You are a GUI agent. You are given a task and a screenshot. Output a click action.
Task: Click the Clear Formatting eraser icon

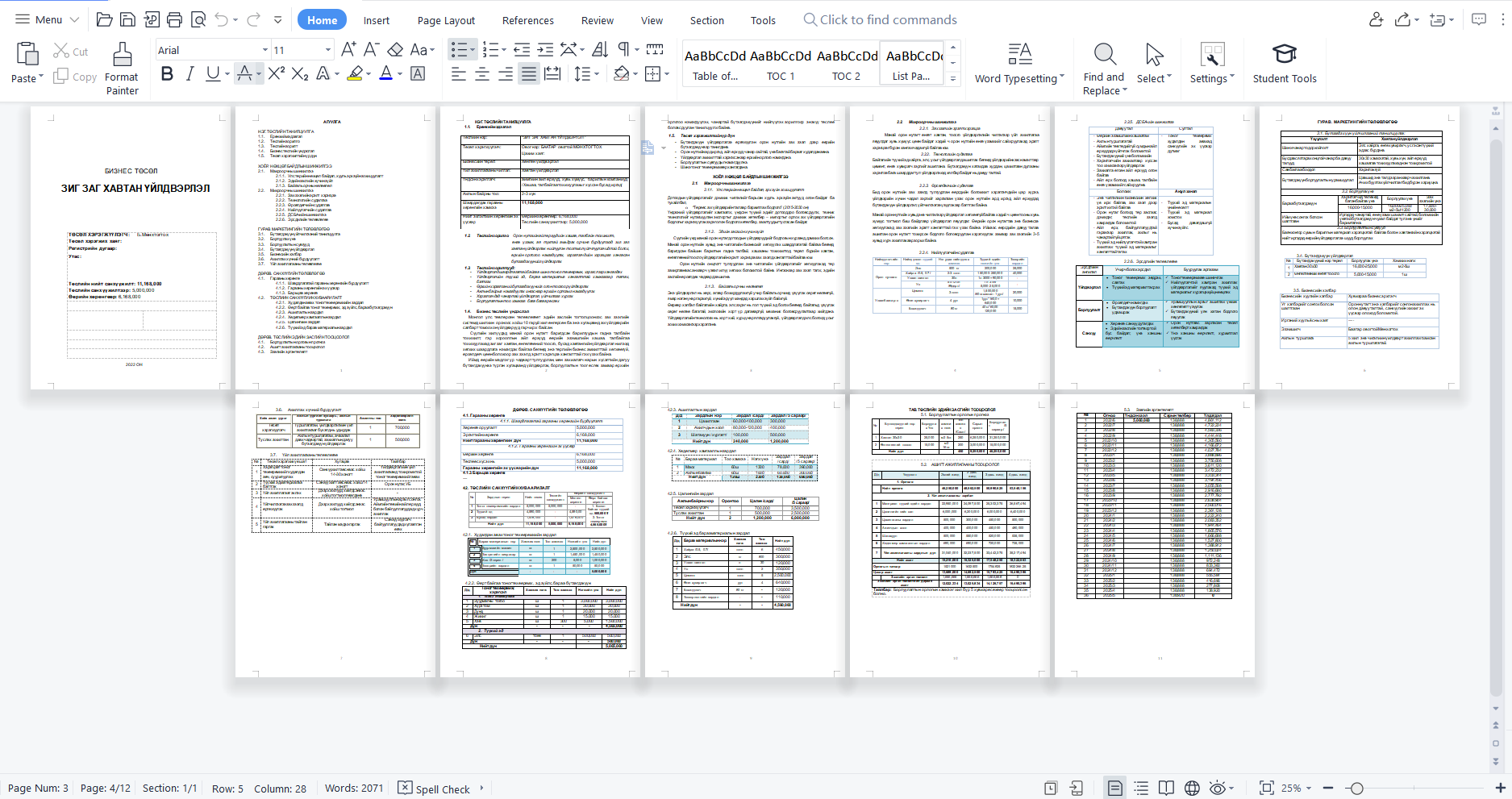(x=395, y=50)
